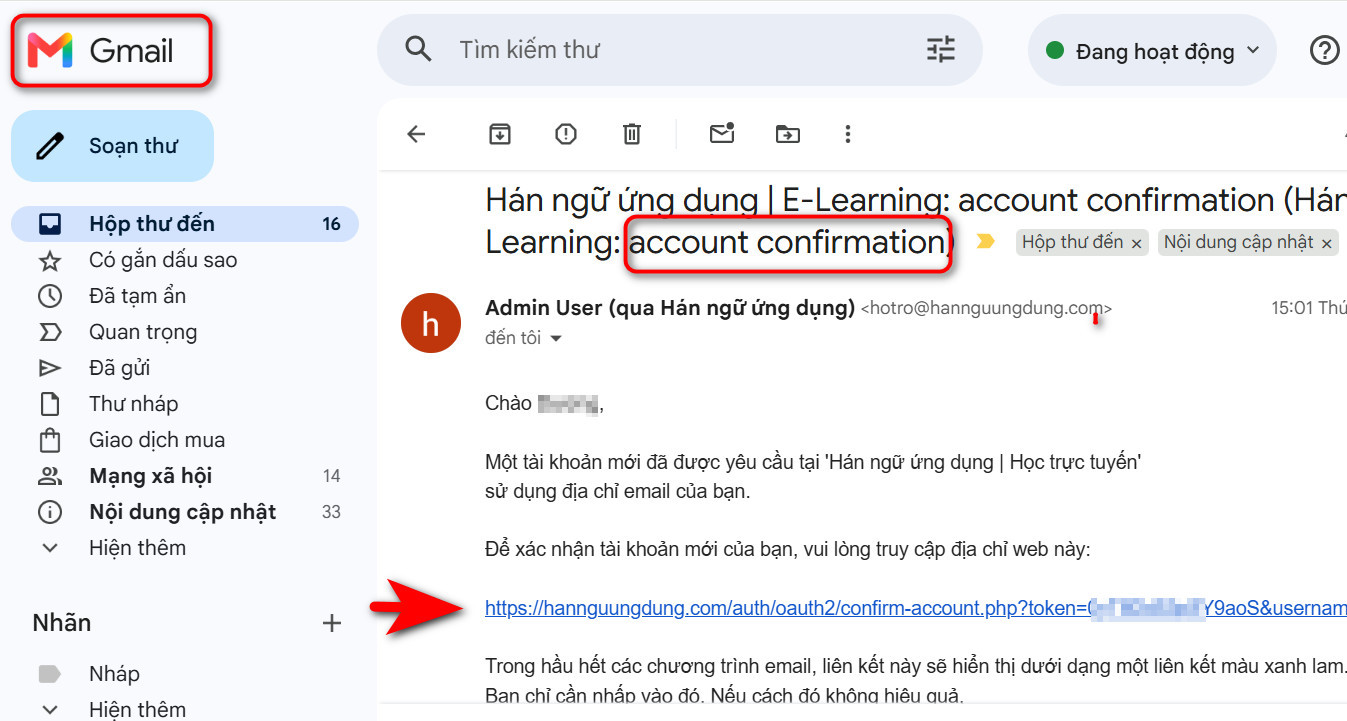
Task: Click the sender avatar 'h'
Action: point(431,322)
